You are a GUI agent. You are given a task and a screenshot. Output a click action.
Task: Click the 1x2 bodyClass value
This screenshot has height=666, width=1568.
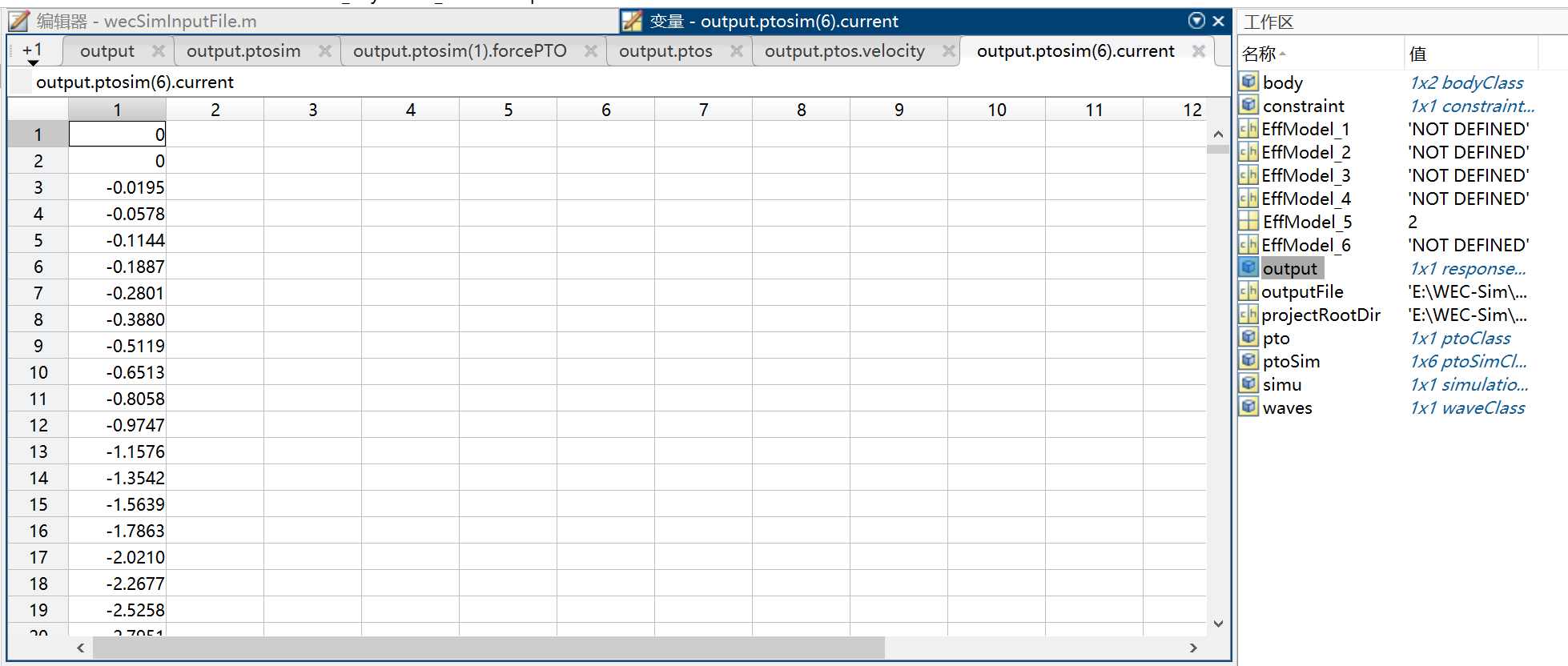click(x=1466, y=82)
